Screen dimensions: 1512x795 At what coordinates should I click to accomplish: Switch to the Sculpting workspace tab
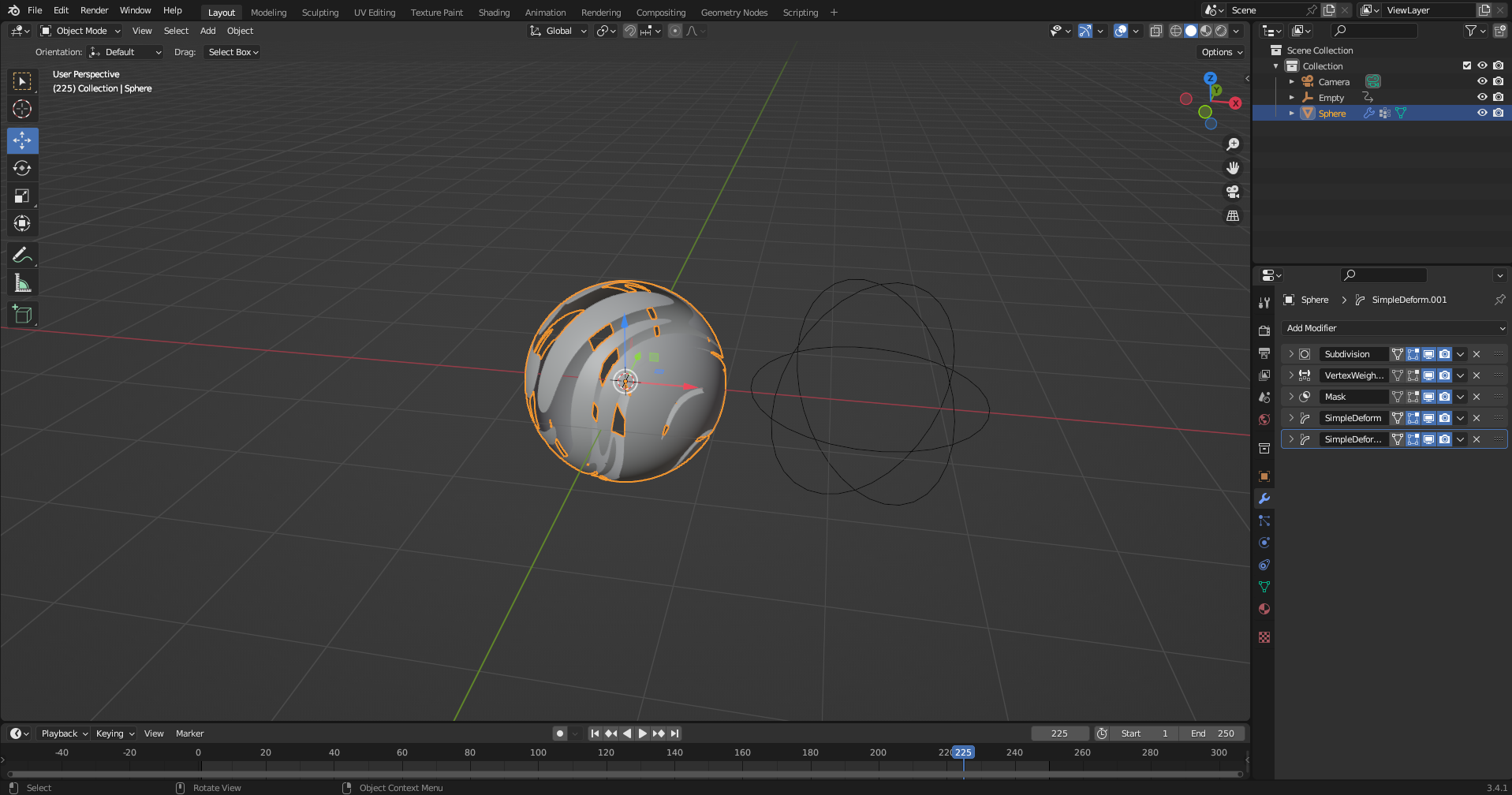tap(320, 13)
